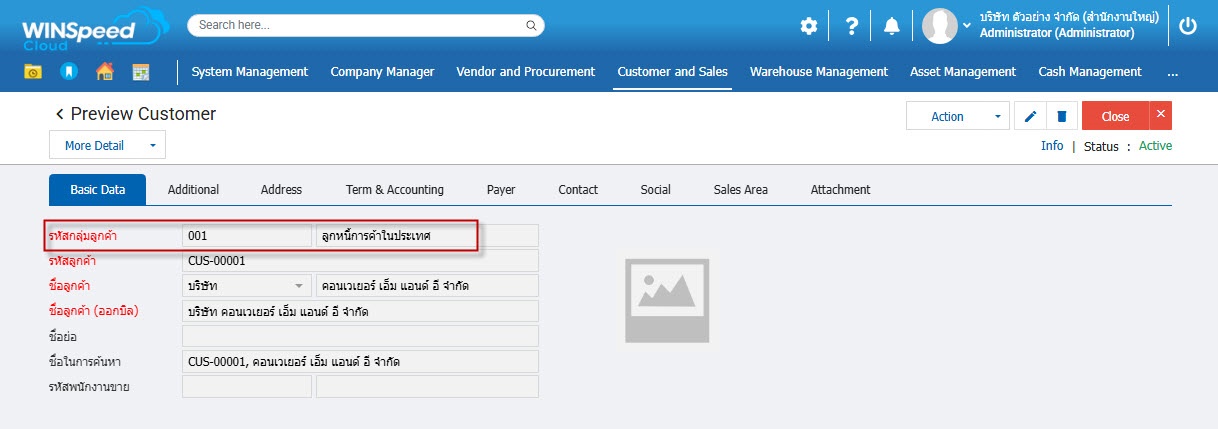Click the customer image placeholder
This screenshot has width=1218, height=429.
667,299
